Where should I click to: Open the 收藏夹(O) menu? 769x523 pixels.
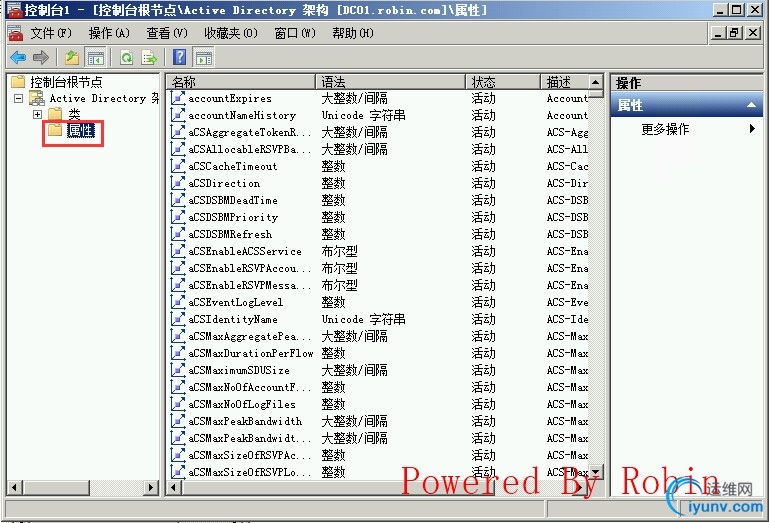click(x=231, y=33)
